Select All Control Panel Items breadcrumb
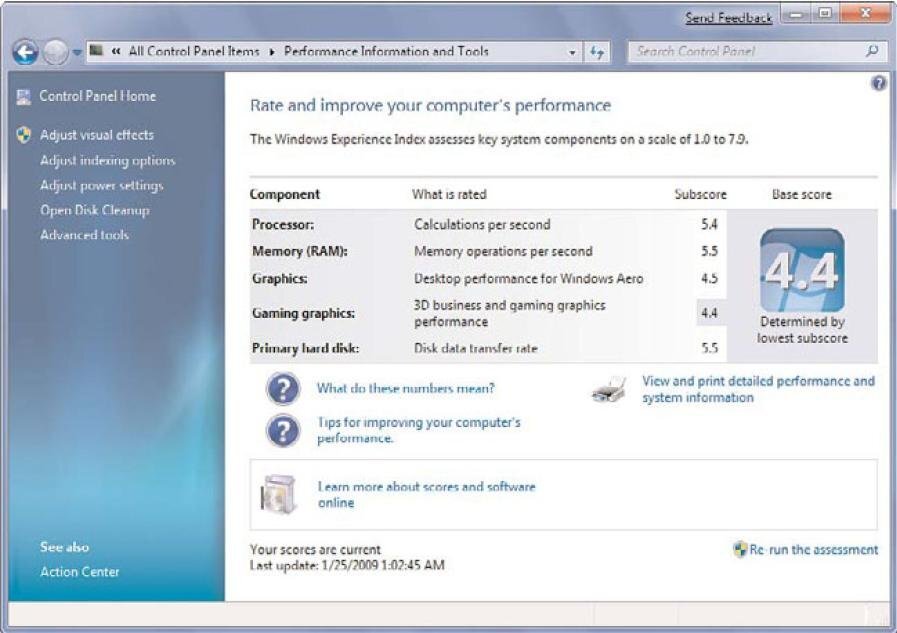 click(x=194, y=51)
